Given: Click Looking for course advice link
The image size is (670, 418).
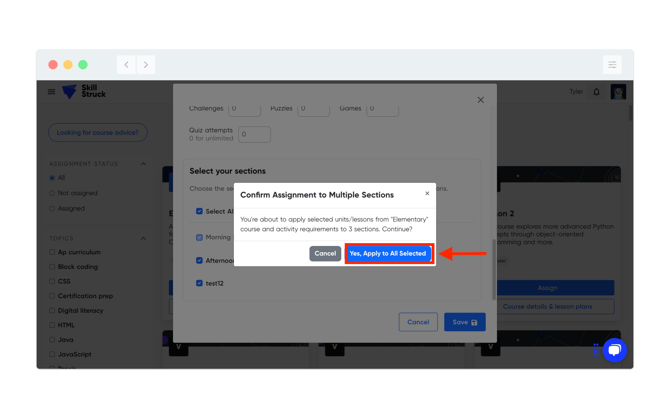Looking at the screenshot, I should click(x=97, y=132).
